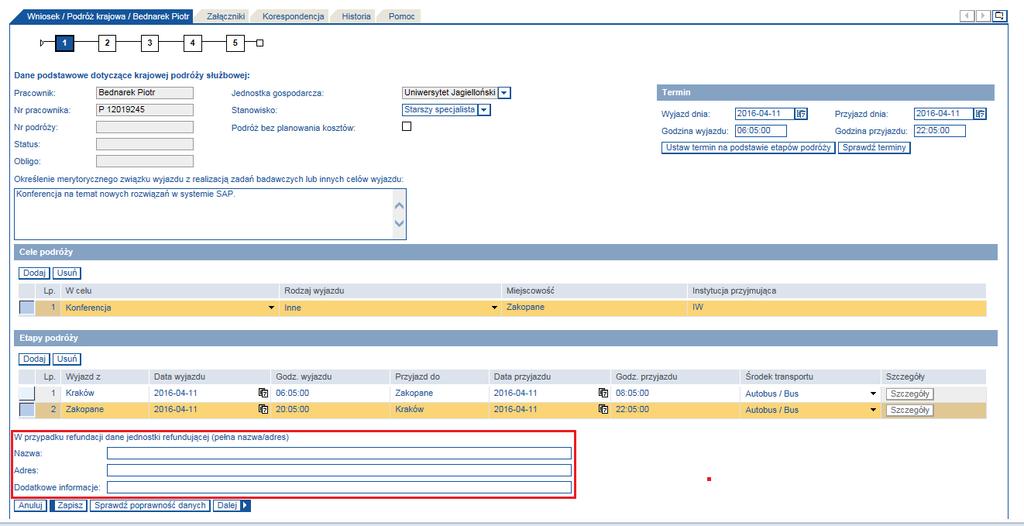Open arrival date calendar in Kraków stage row
The image size is (1024, 526).
point(603,393)
